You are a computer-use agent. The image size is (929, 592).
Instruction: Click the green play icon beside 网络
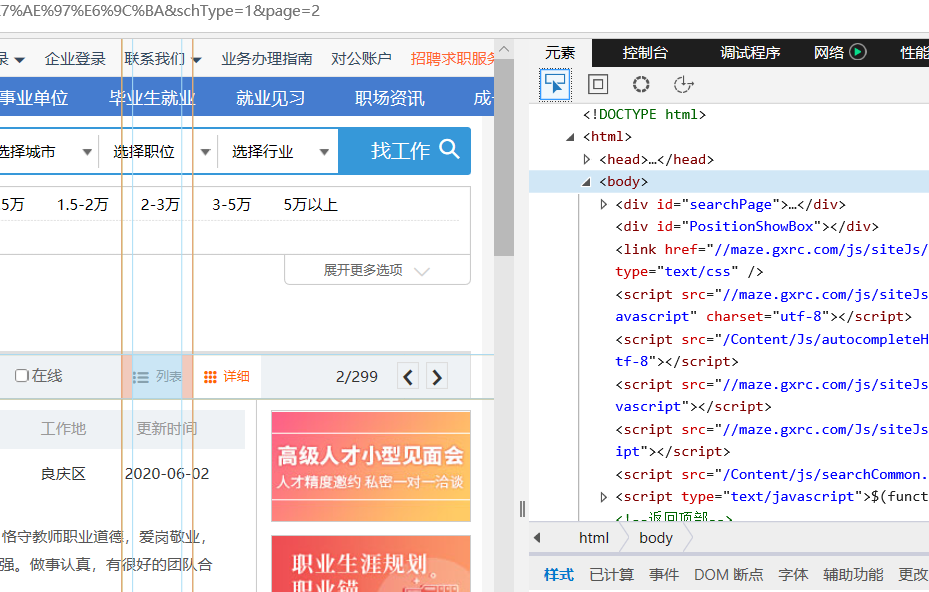click(x=857, y=52)
